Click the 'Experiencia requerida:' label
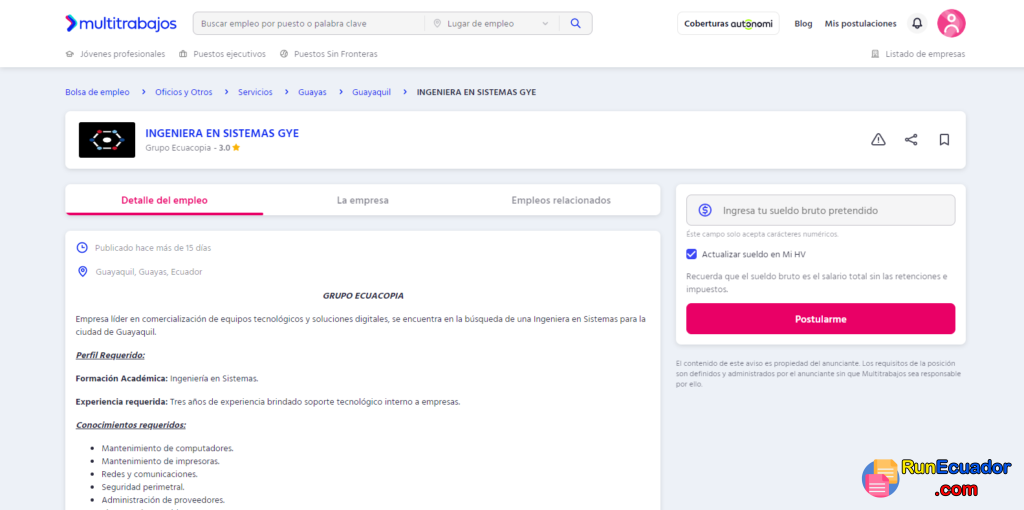Image resolution: width=1024 pixels, height=510 pixels. (x=121, y=402)
